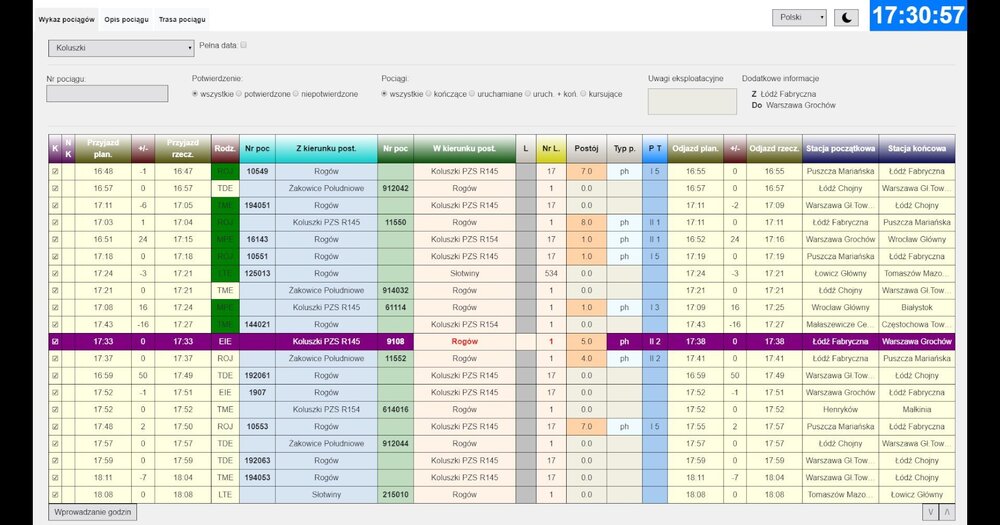Enable the Pełna data checkbox

point(244,45)
